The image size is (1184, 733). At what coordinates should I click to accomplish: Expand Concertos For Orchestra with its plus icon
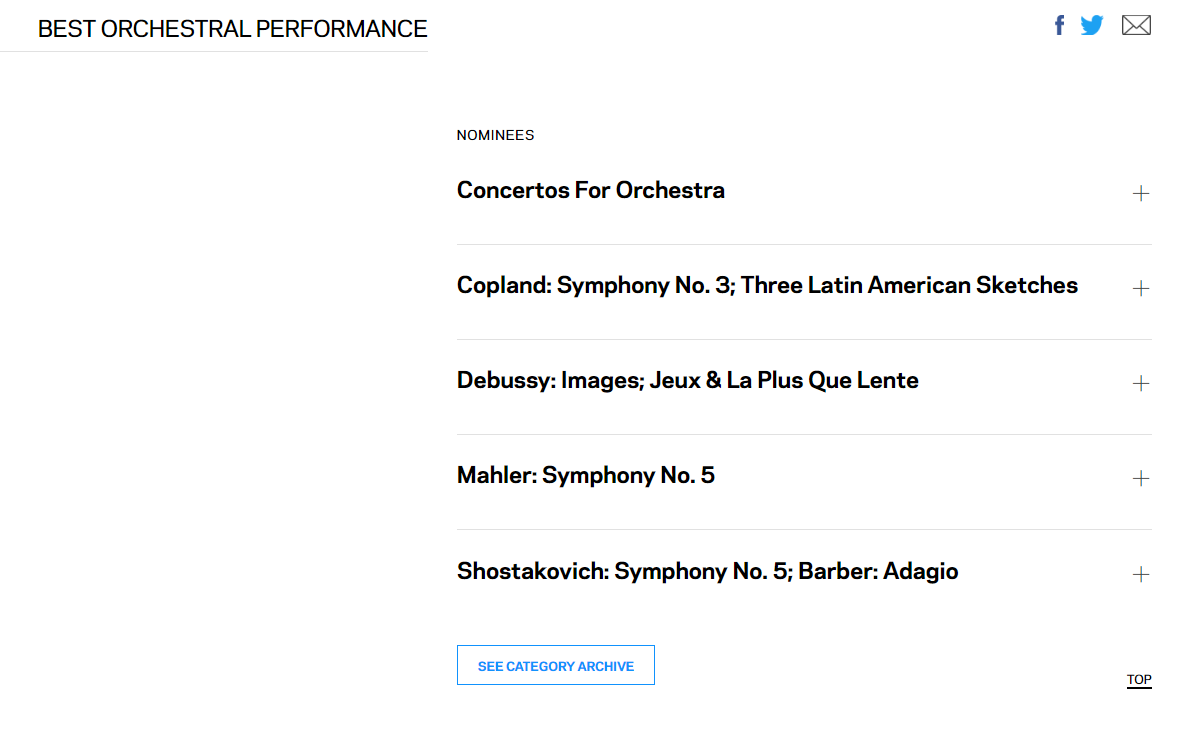(1140, 193)
